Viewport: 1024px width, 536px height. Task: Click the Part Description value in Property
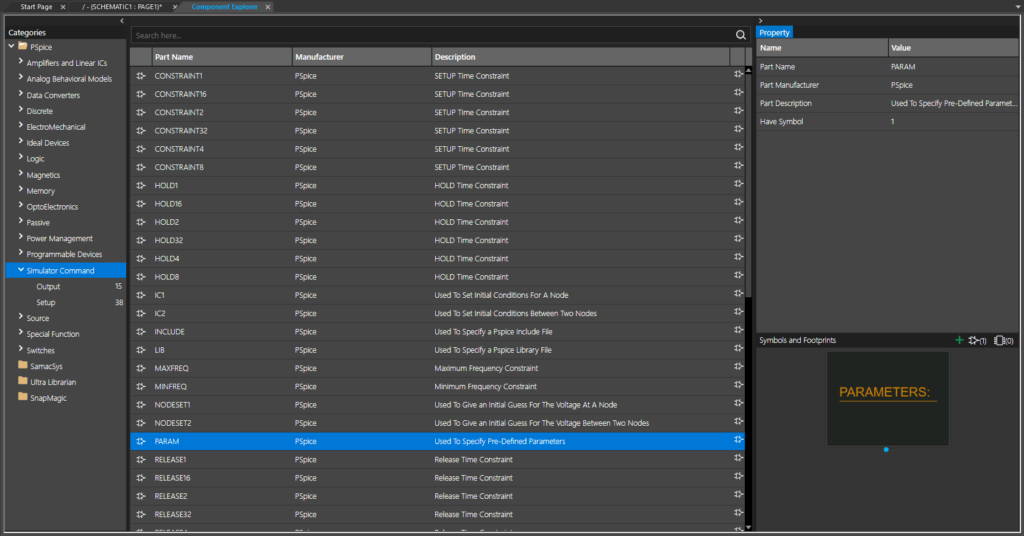pyautogui.click(x=953, y=103)
